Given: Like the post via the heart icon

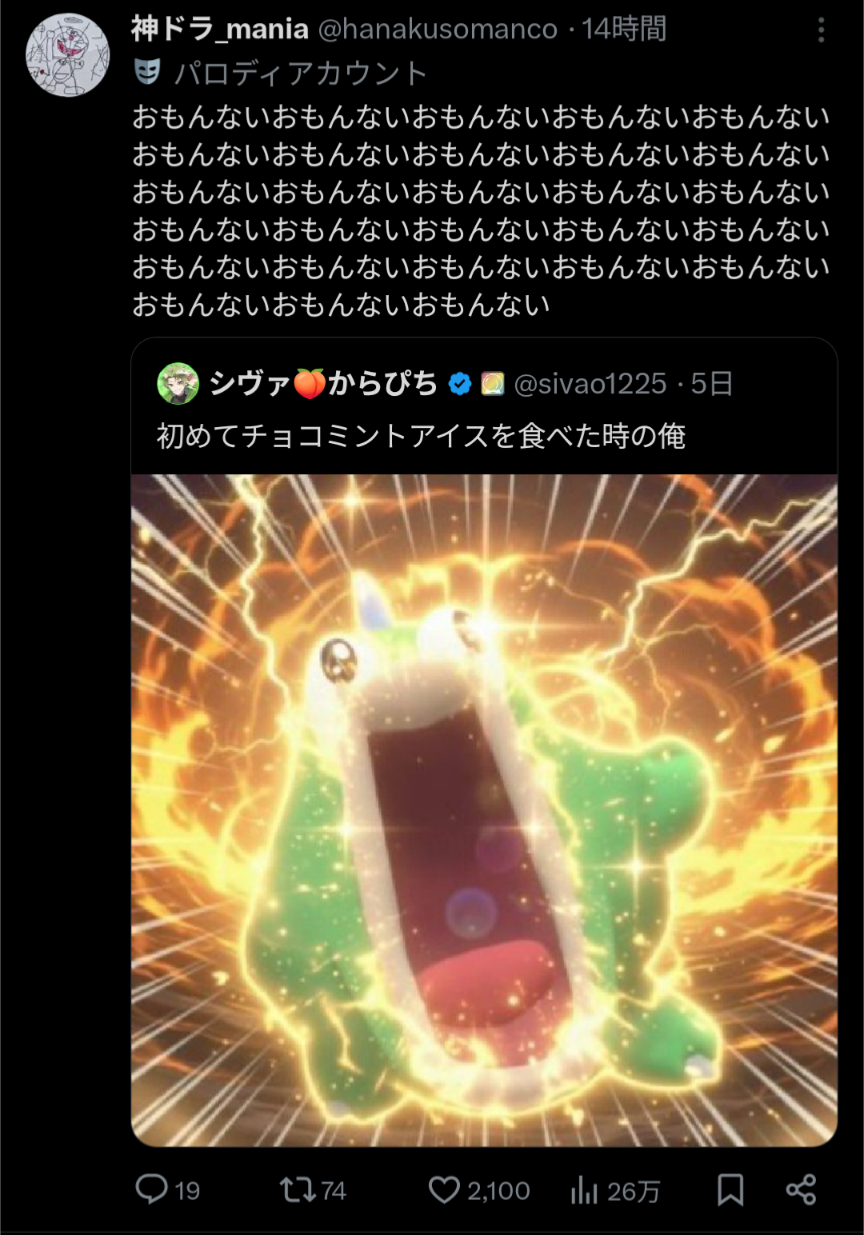Looking at the screenshot, I should click(444, 1190).
